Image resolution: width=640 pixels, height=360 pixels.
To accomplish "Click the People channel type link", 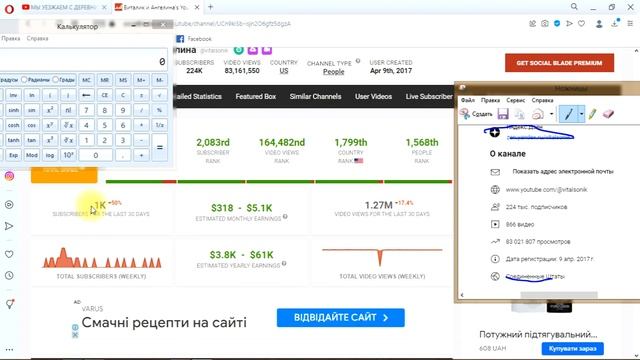I will pos(333,71).
